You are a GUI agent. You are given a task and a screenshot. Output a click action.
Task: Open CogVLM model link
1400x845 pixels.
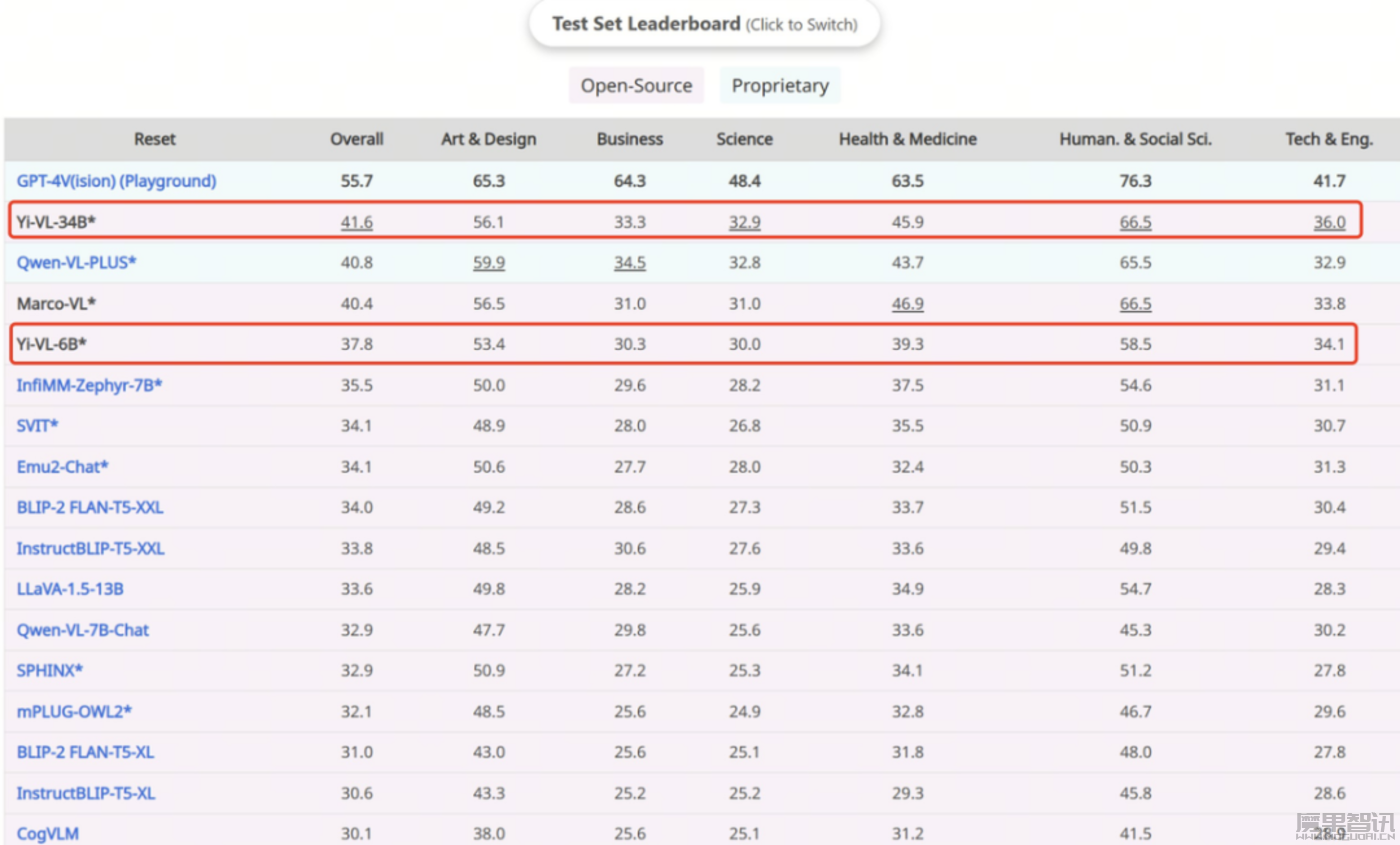pos(47,834)
